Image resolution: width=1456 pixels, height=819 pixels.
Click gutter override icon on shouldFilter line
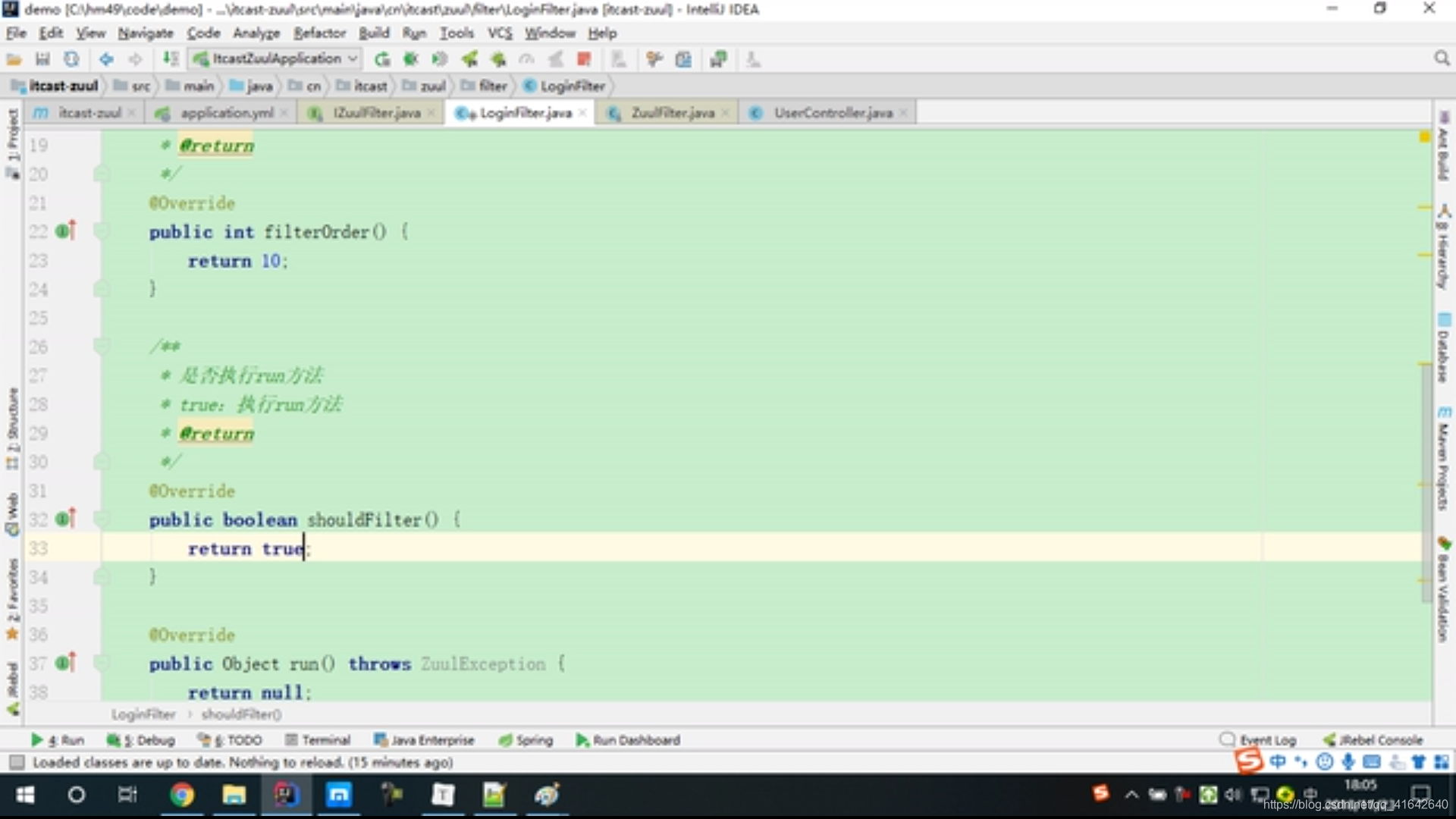click(x=67, y=519)
